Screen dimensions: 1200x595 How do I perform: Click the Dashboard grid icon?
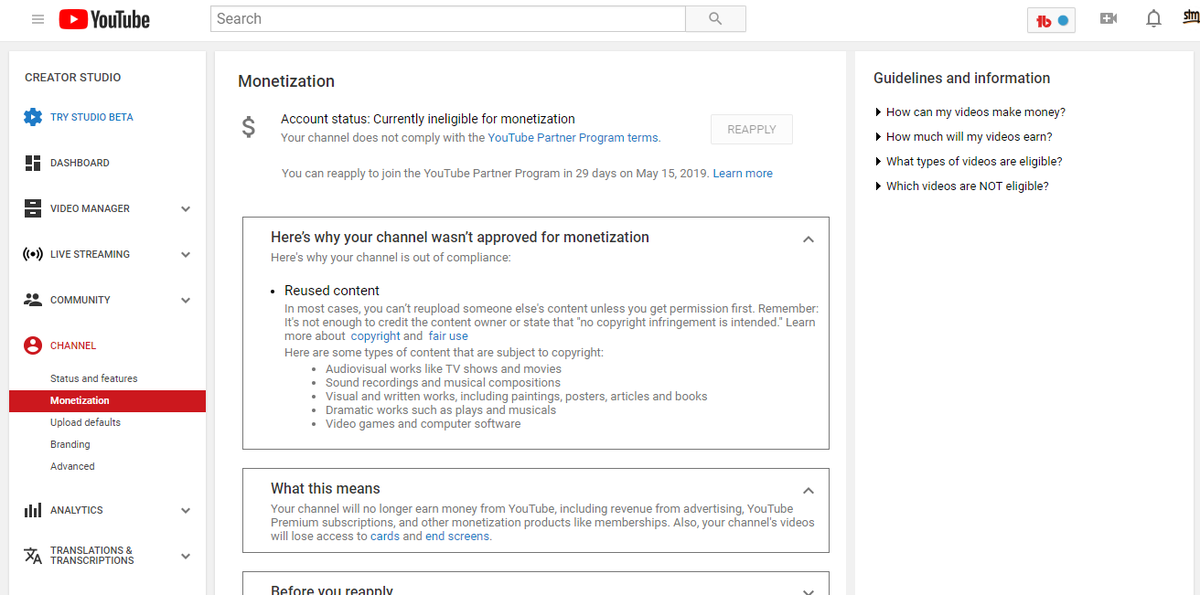coord(33,163)
